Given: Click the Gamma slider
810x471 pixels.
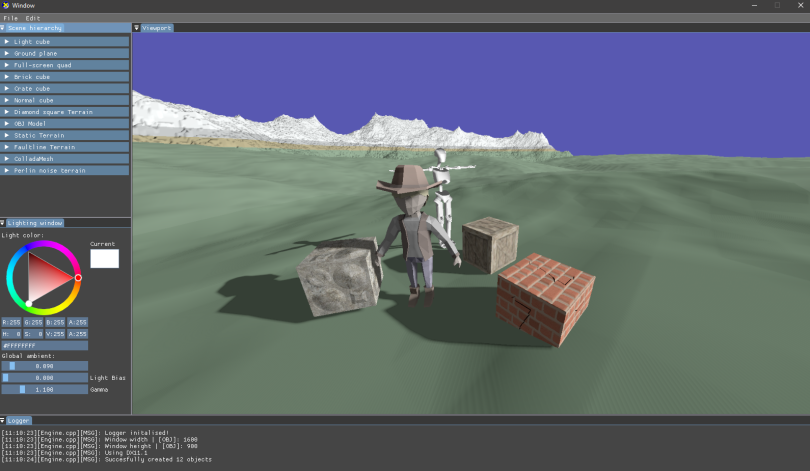Looking at the screenshot, I should (x=44, y=389).
